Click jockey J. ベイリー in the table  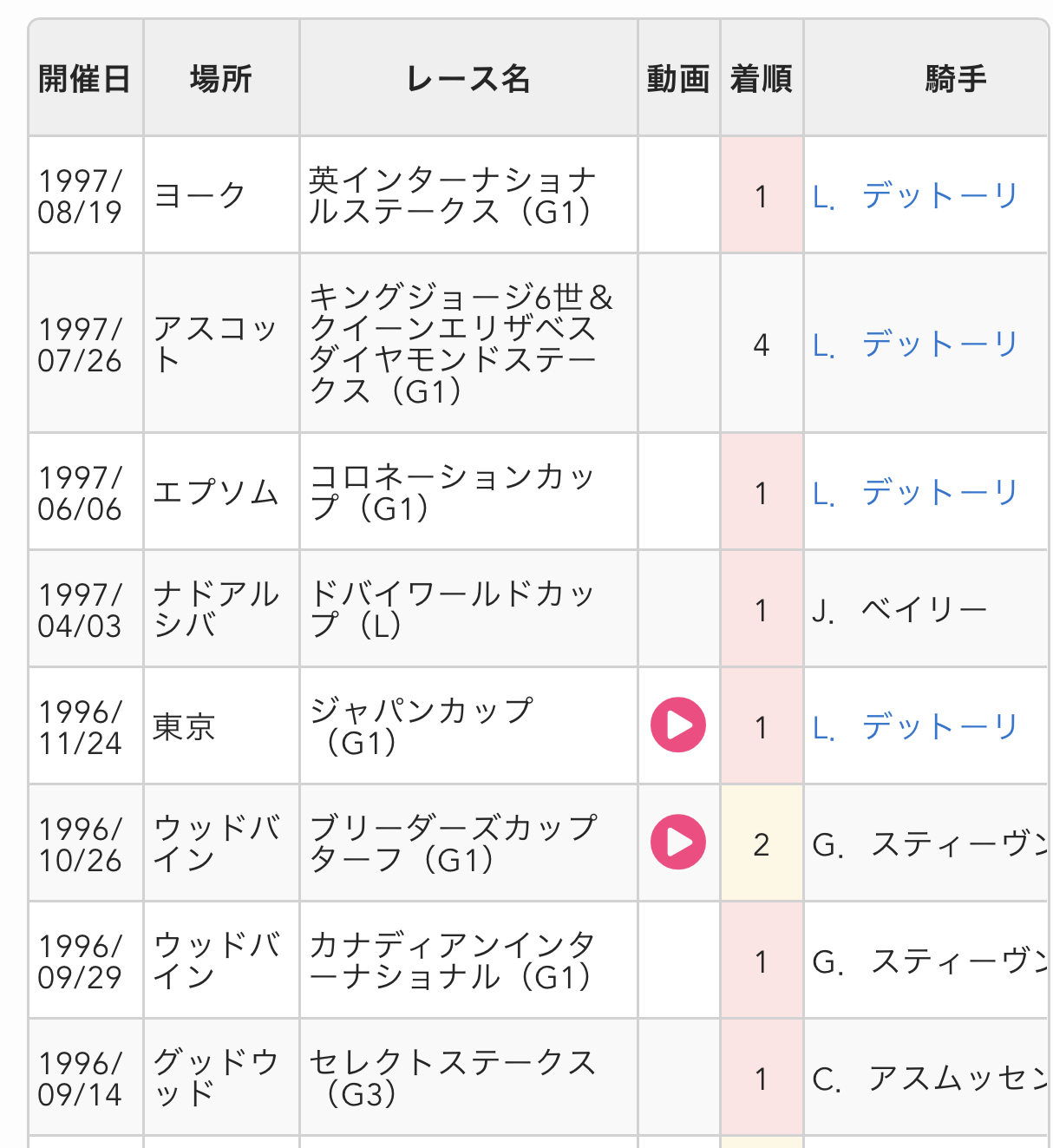[x=899, y=610]
